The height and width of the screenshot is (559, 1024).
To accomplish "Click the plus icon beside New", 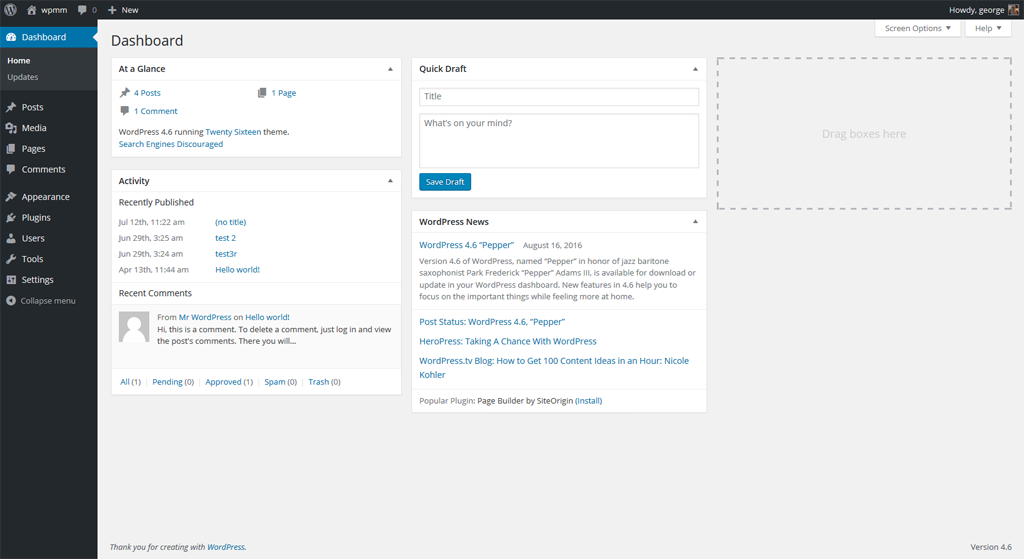I will 112,10.
